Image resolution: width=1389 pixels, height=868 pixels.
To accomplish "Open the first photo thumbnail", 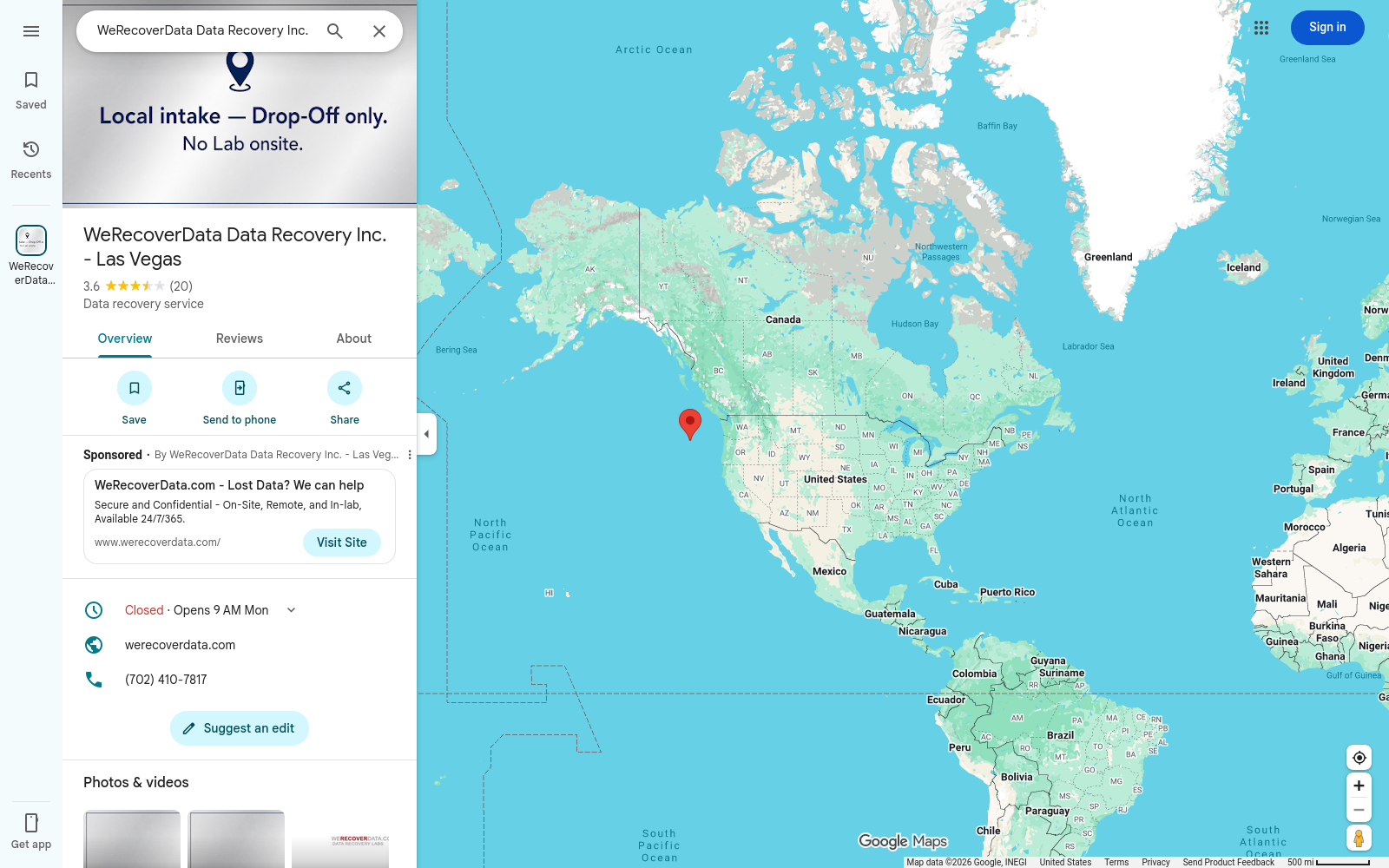I will (132, 839).
